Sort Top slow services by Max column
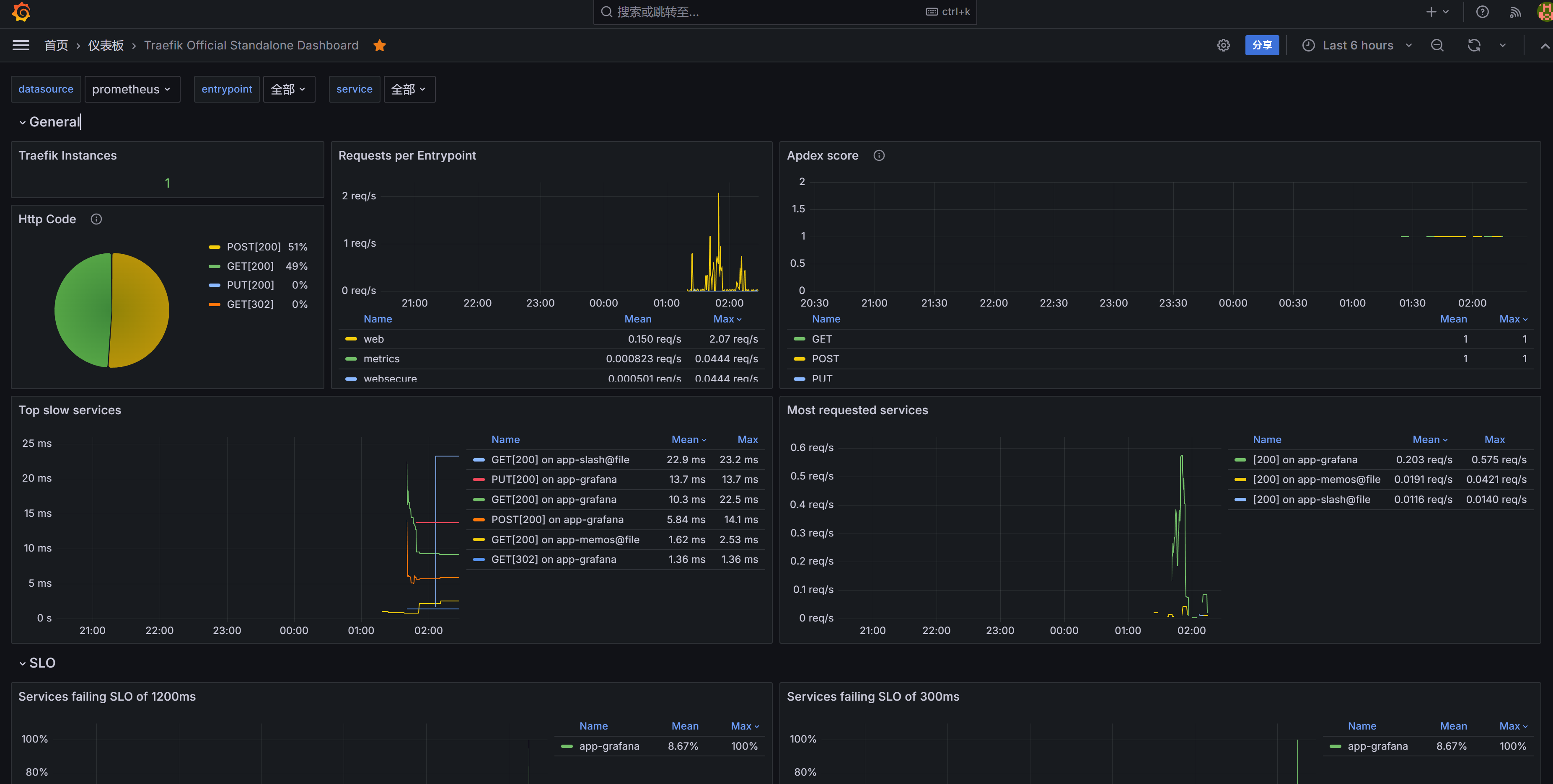The height and width of the screenshot is (784, 1553). pyautogui.click(x=748, y=439)
